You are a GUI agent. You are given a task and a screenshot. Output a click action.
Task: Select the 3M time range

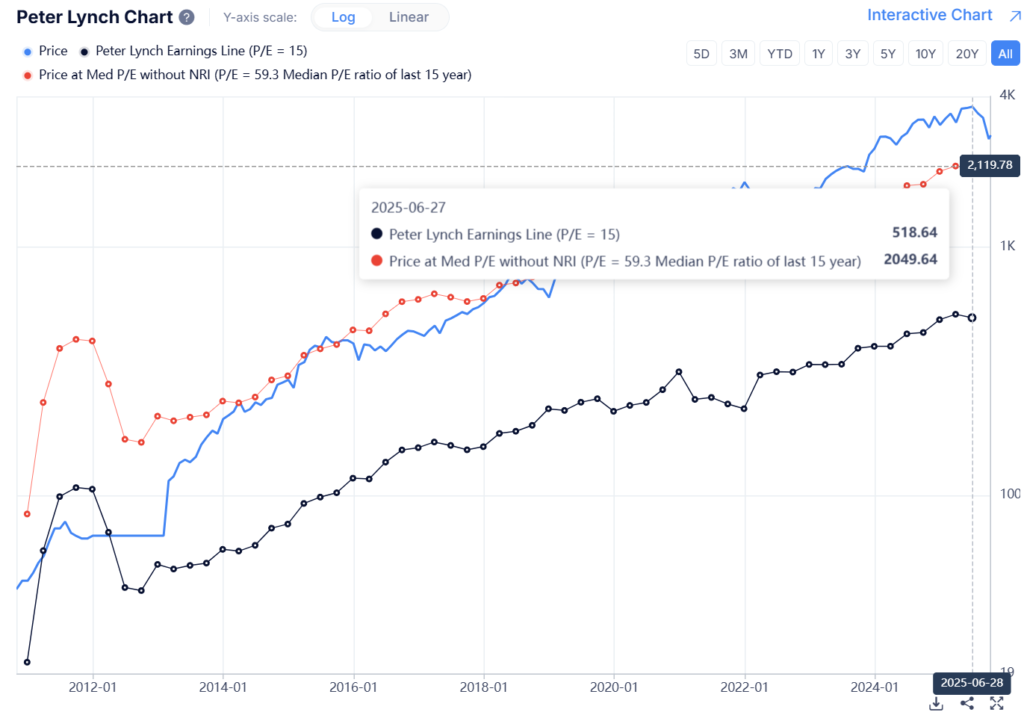tap(739, 54)
